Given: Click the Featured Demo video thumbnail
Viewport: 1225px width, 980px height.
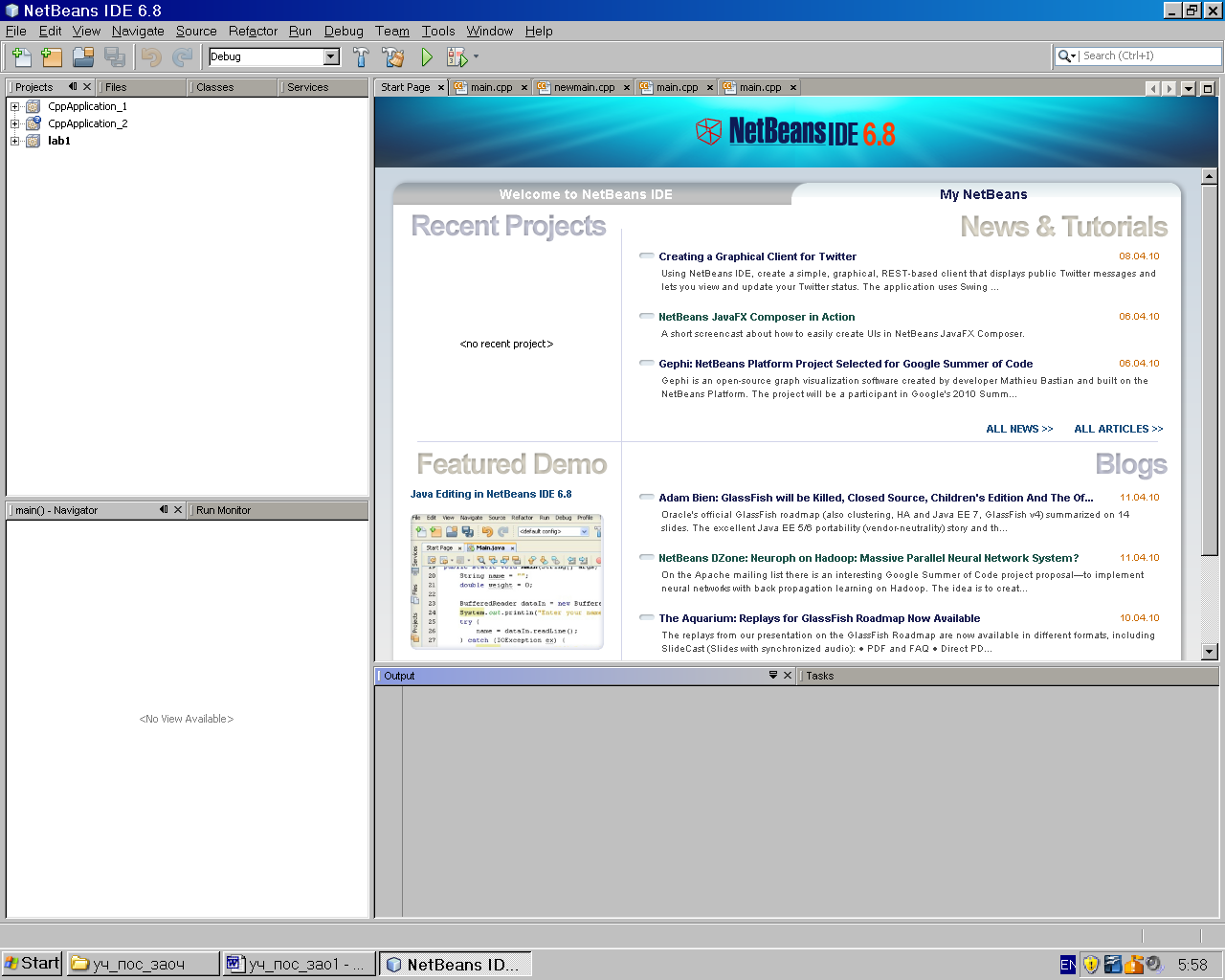Looking at the screenshot, I should [507, 581].
